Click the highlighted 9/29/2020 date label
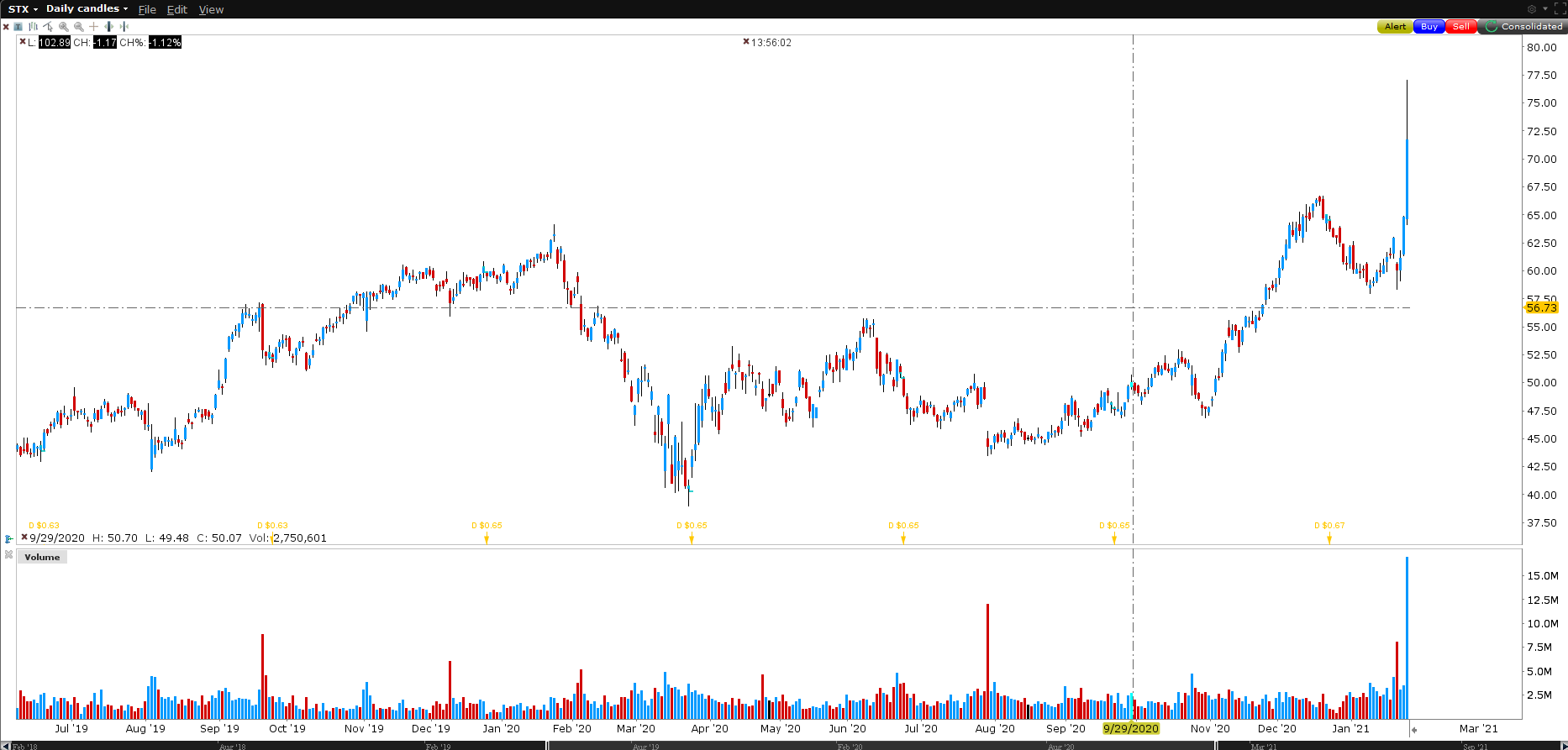The width and height of the screenshot is (1568, 750). [x=1131, y=729]
